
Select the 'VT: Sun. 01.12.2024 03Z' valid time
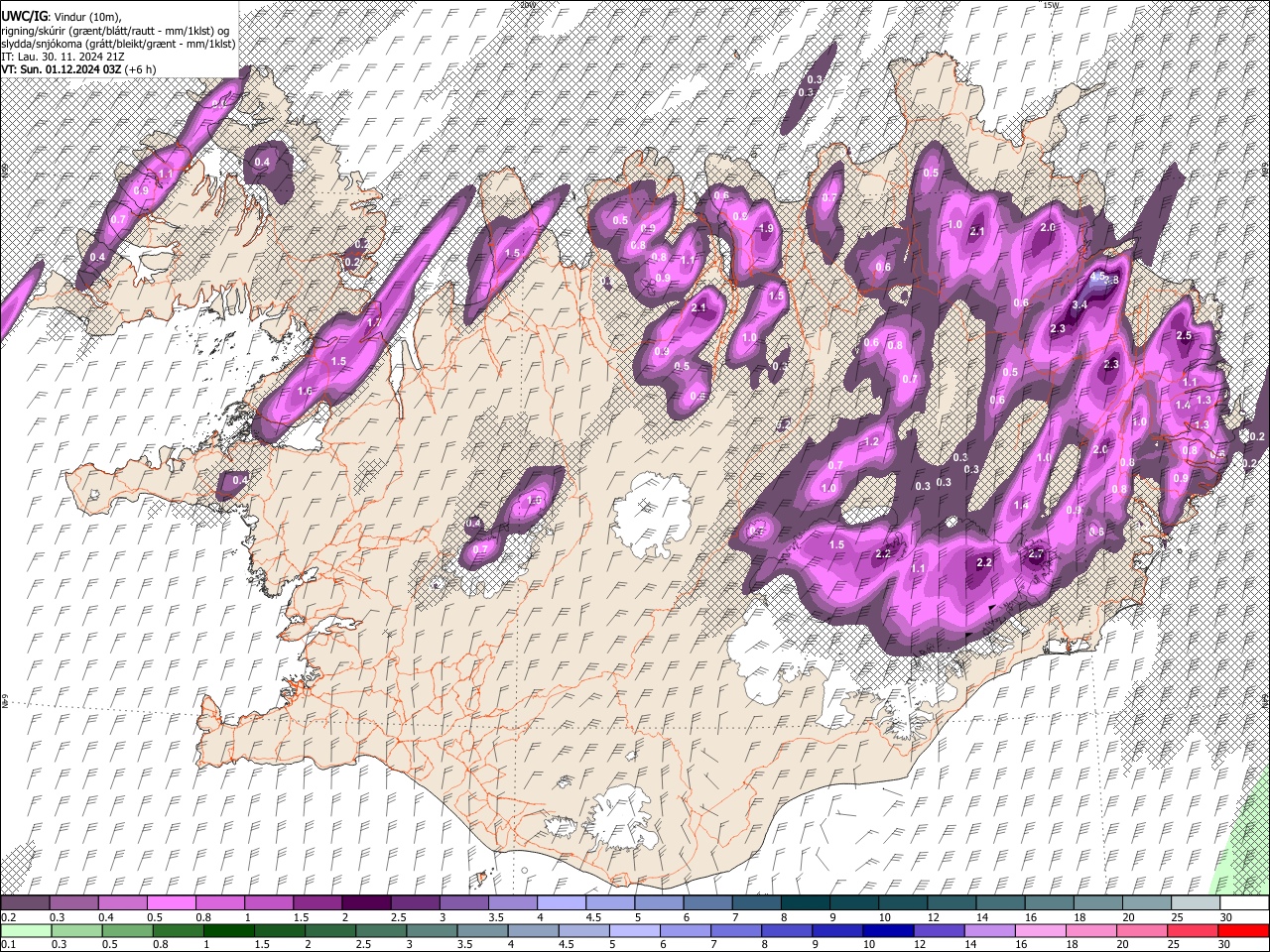(62, 68)
